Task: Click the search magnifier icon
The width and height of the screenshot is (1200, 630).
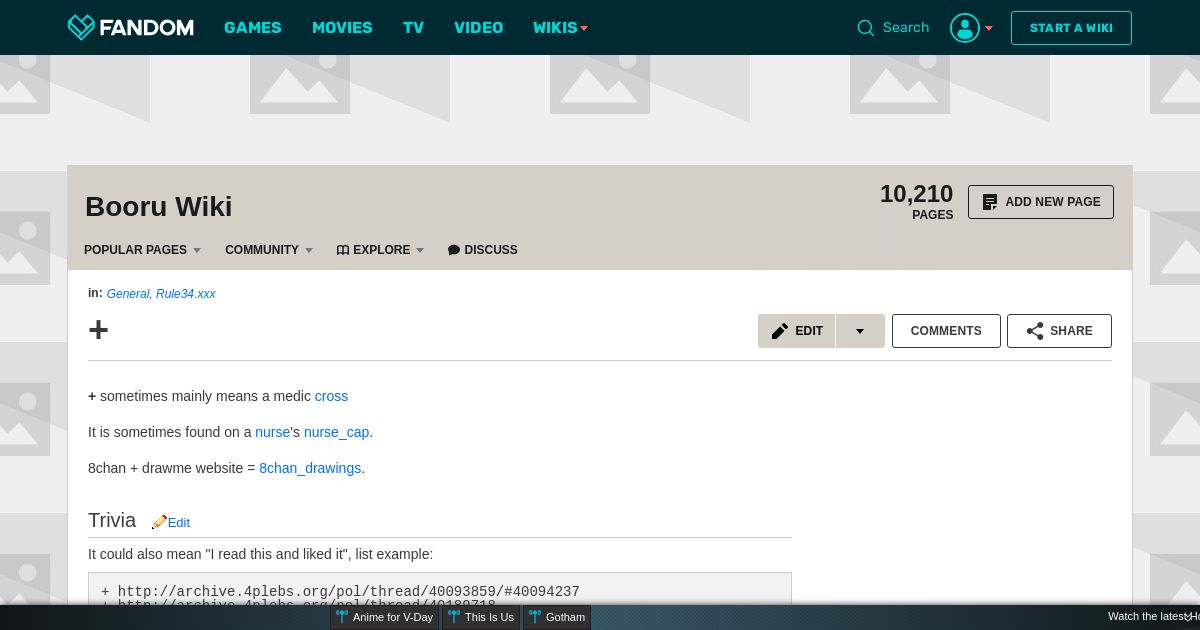Action: [x=866, y=28]
